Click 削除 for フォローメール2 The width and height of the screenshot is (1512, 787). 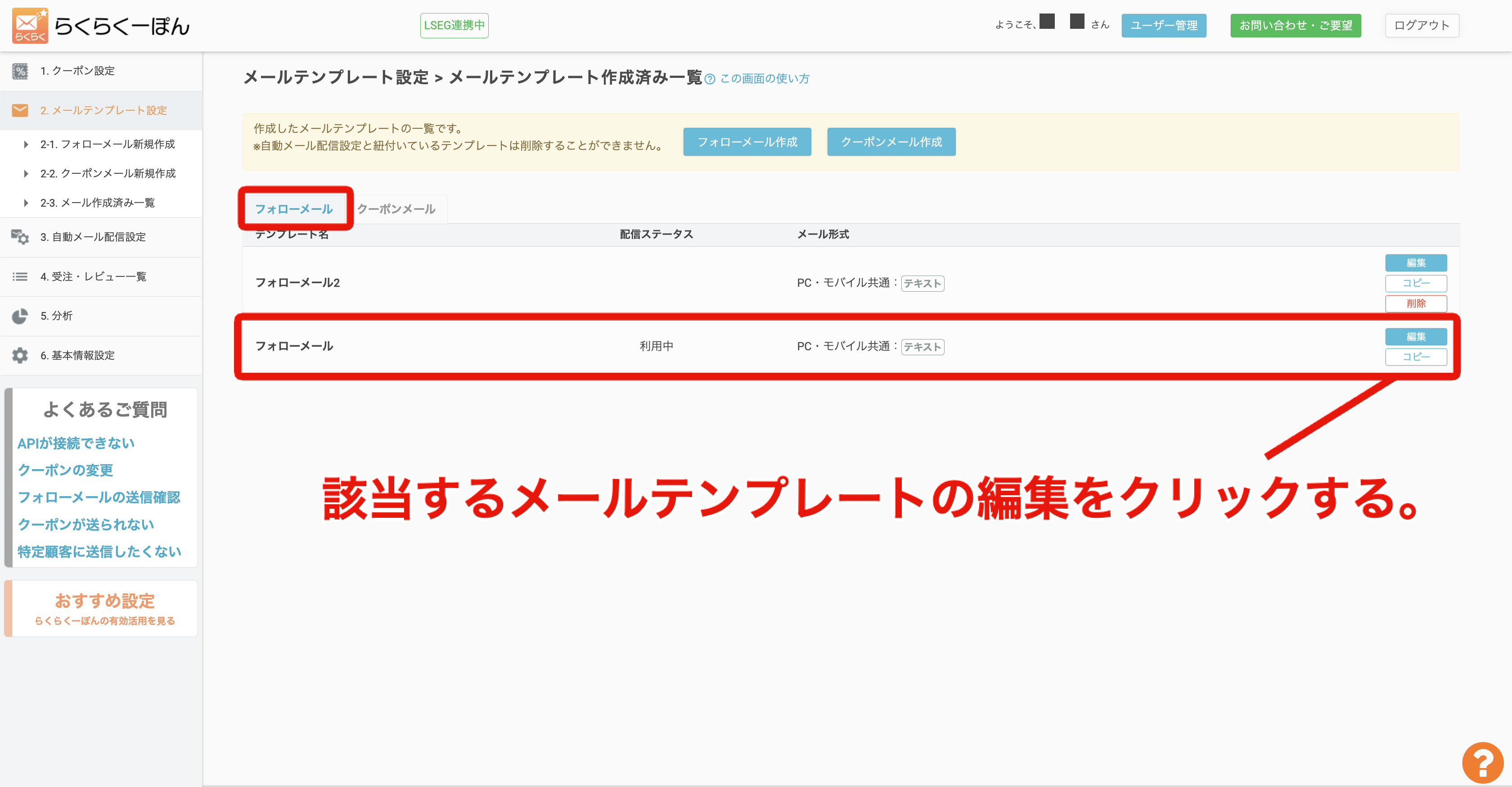coord(1416,303)
